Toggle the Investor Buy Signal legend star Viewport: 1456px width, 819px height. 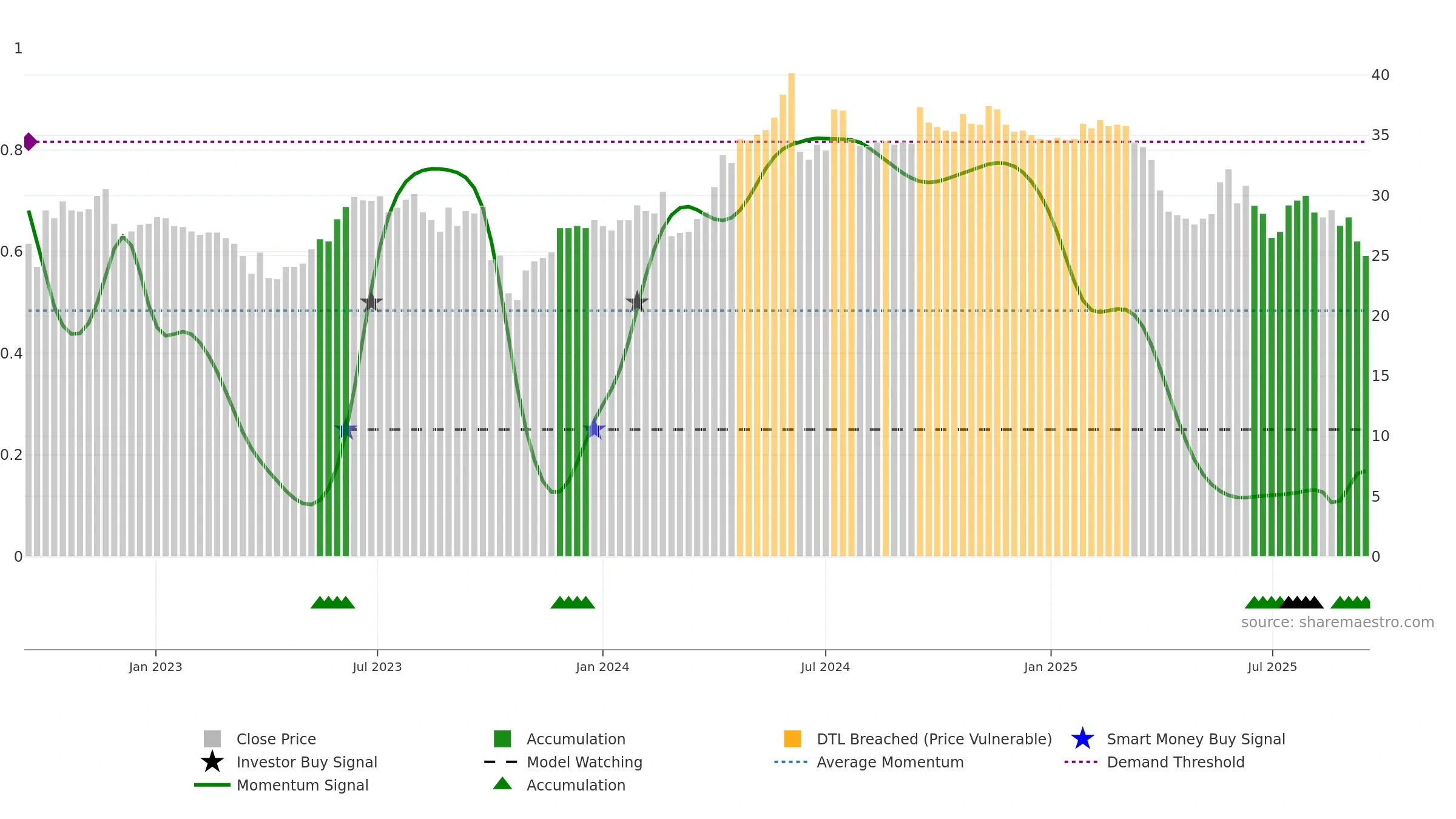[x=212, y=762]
